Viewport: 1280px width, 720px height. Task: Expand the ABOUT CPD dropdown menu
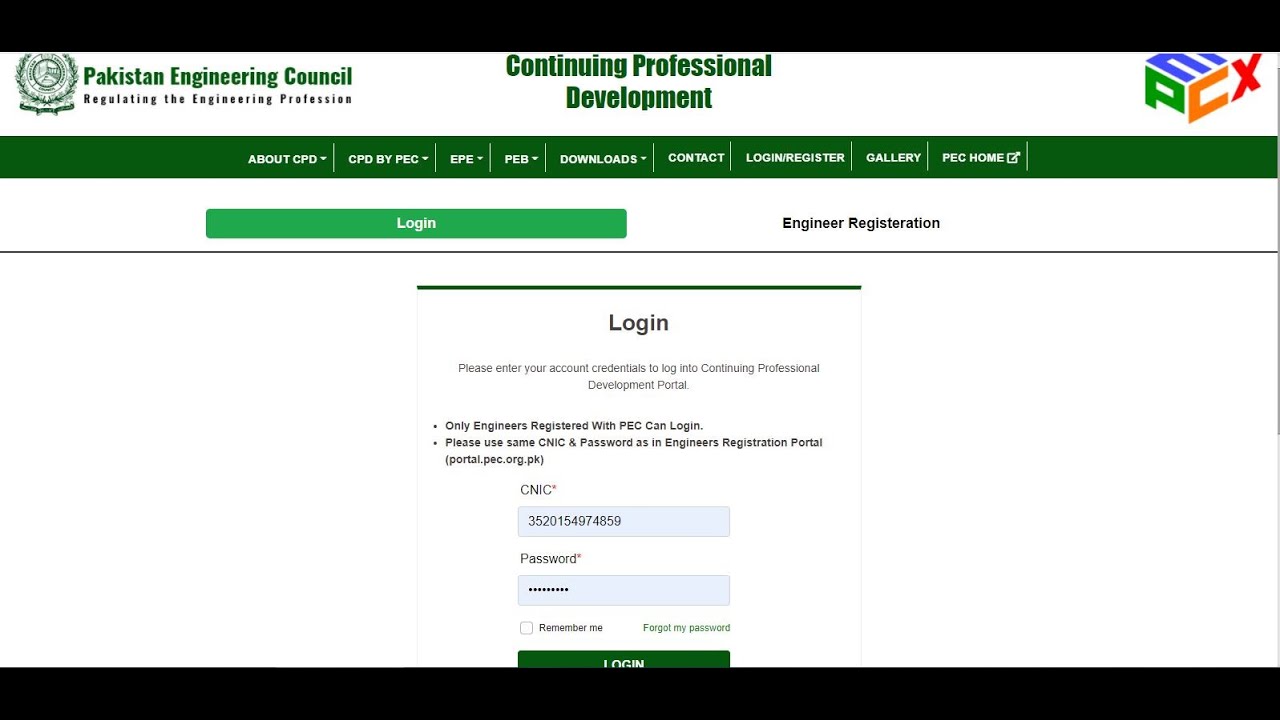pyautogui.click(x=287, y=158)
